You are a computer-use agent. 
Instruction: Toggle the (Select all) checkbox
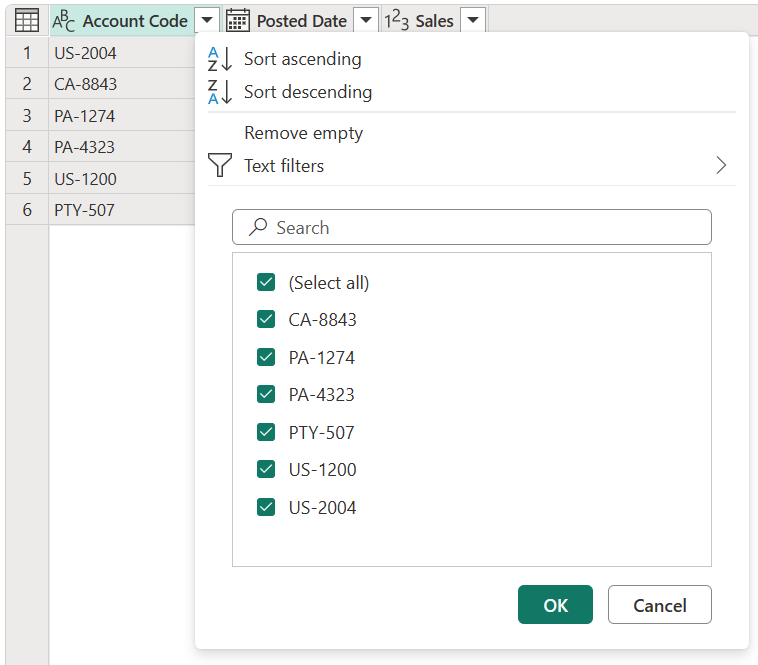266,282
